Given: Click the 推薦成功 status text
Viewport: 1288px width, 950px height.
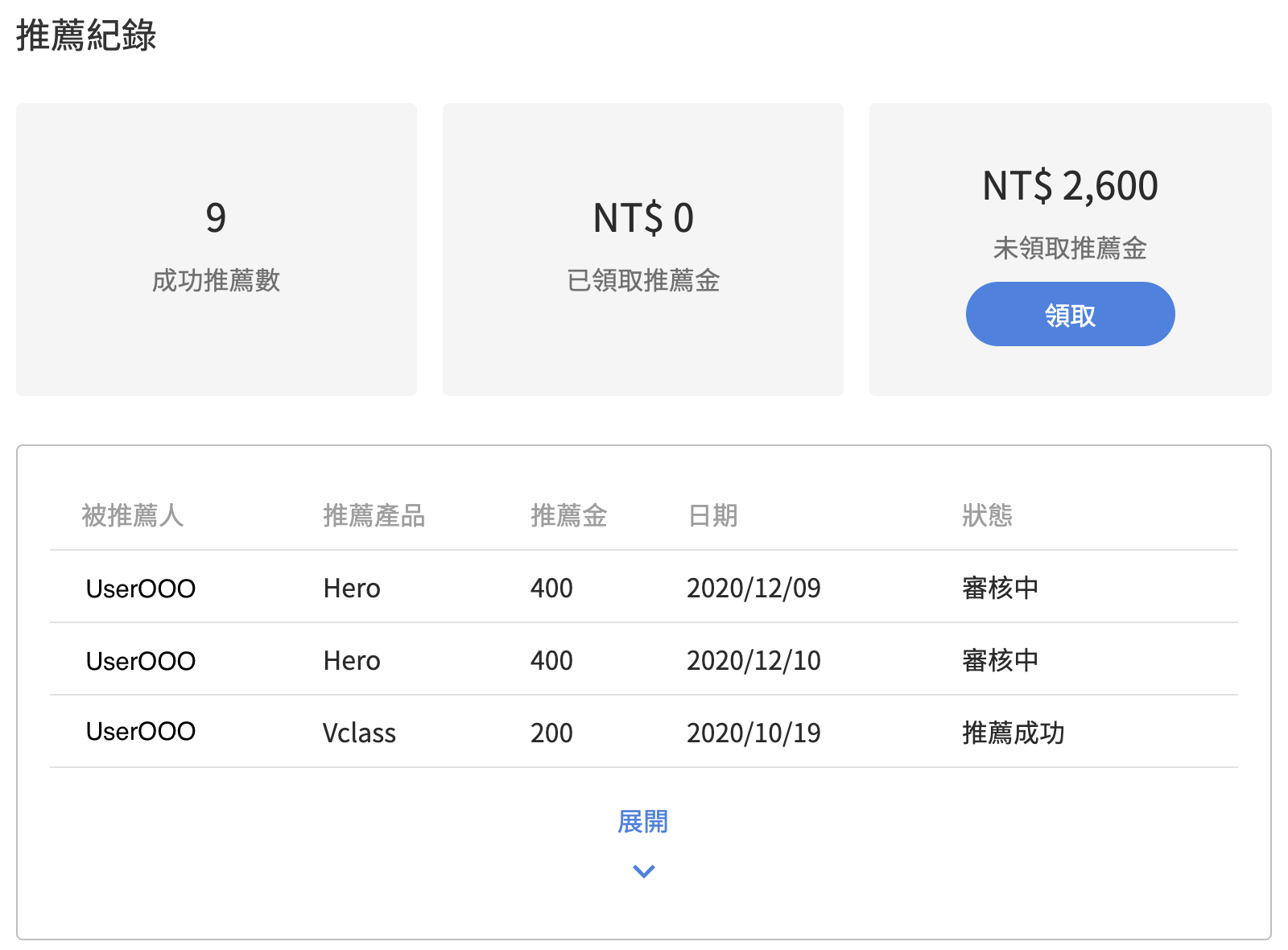Looking at the screenshot, I should 1013,733.
